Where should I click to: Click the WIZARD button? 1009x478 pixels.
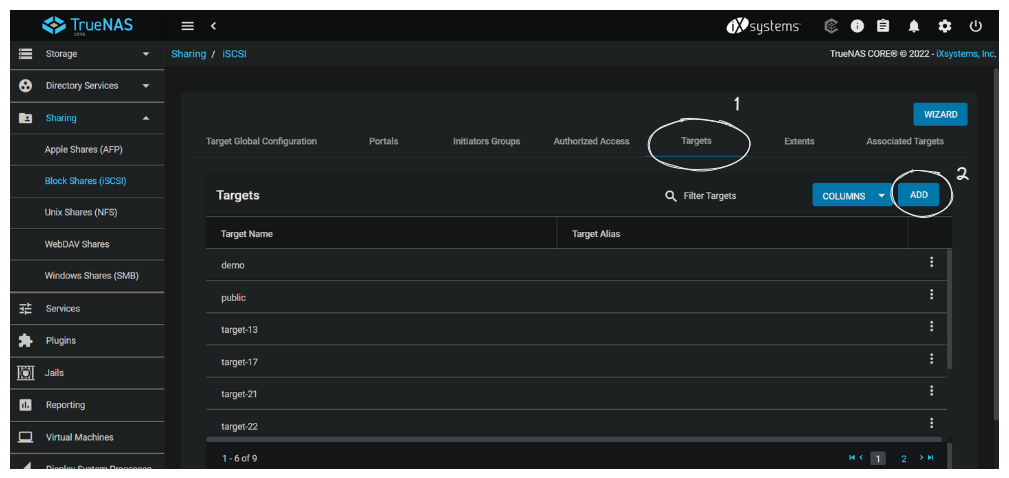940,115
